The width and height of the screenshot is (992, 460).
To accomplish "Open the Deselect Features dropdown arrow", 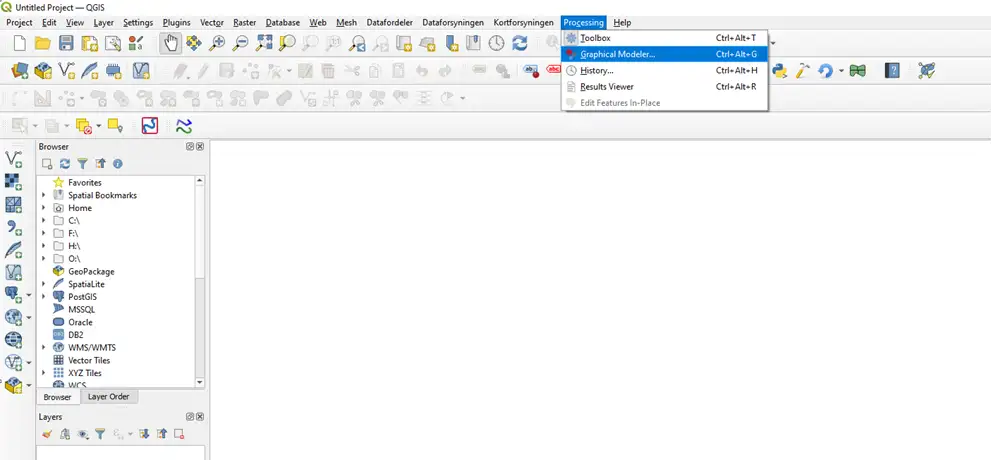I will pyautogui.click(x=97, y=126).
